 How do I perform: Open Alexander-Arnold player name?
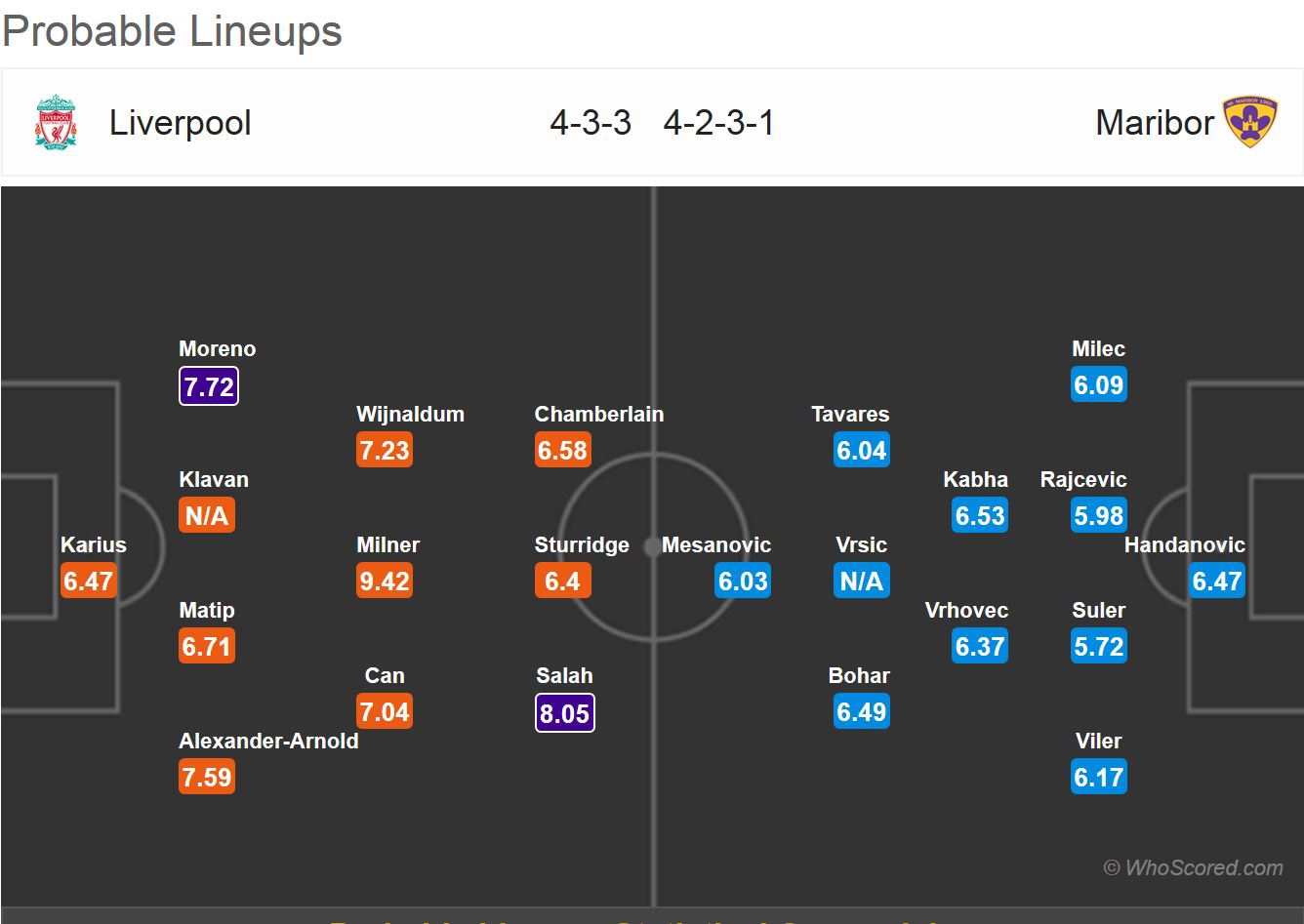[268, 742]
